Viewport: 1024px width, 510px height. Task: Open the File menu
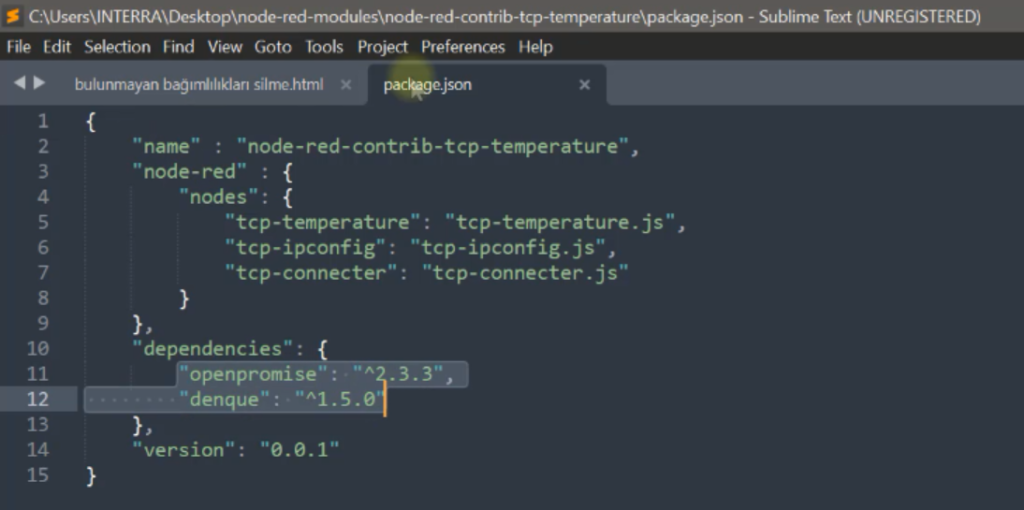pos(18,47)
